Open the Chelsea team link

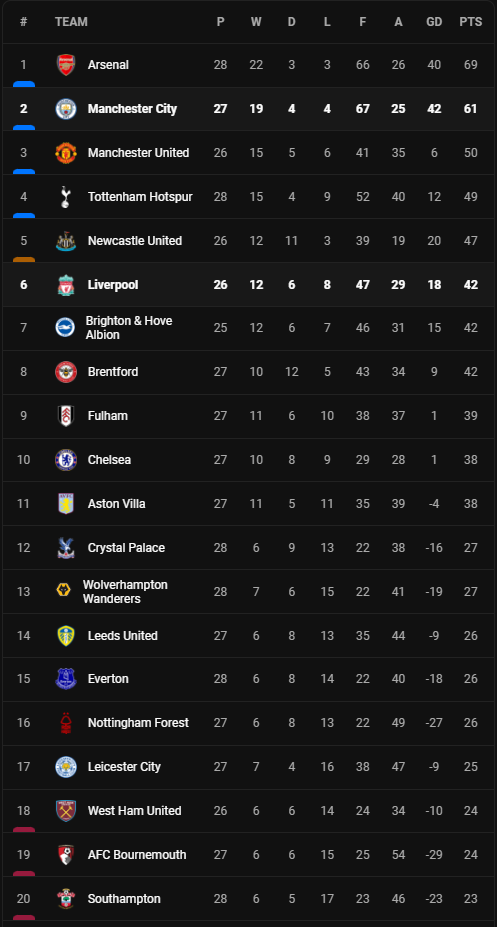pyautogui.click(x=109, y=459)
